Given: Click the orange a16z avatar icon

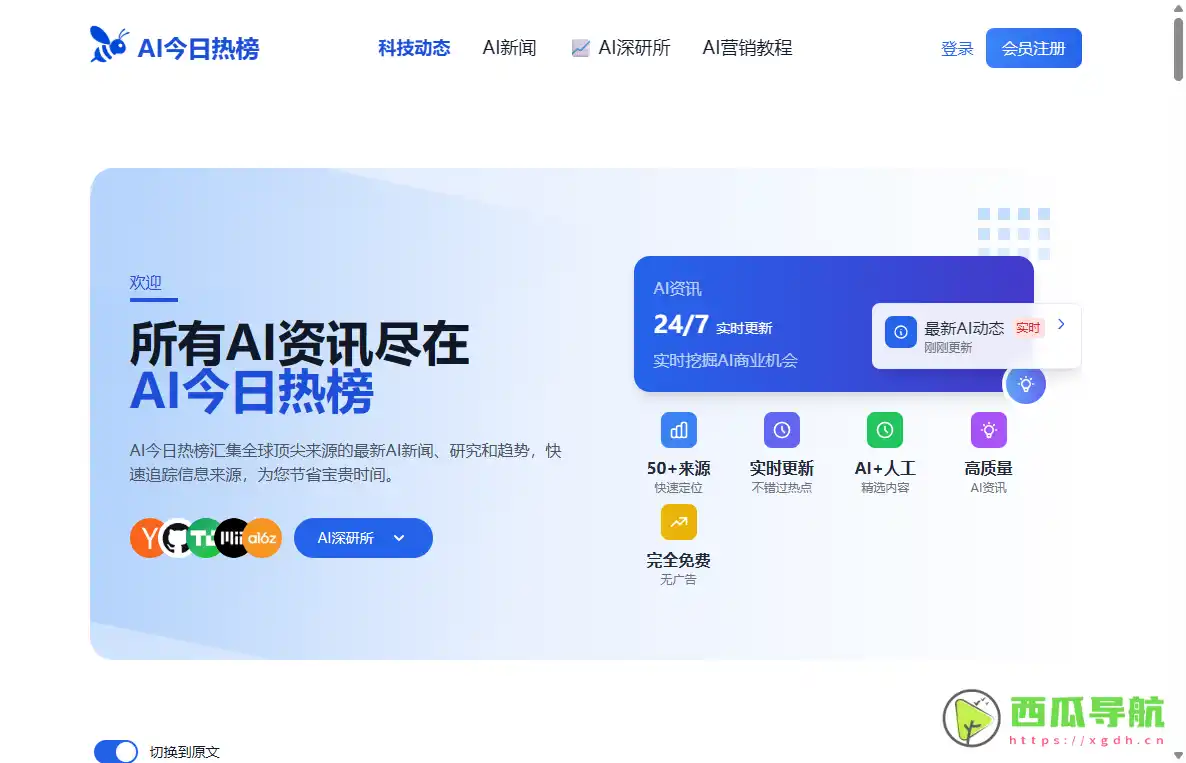Looking at the screenshot, I should (x=262, y=538).
